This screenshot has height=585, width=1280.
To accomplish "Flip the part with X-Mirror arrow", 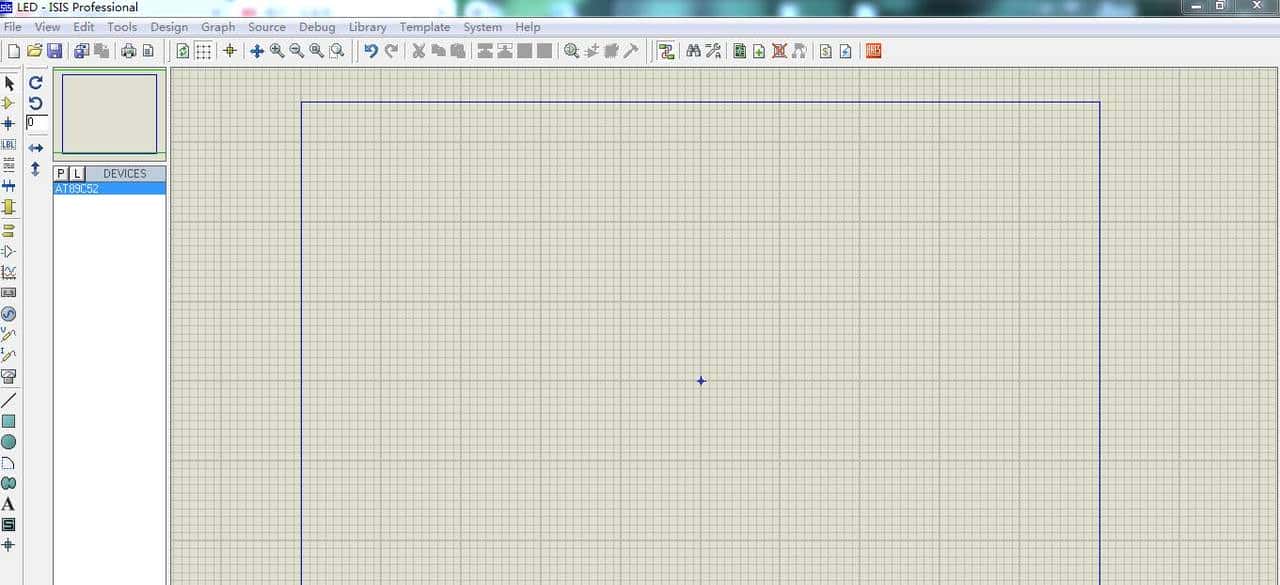I will 36,148.
